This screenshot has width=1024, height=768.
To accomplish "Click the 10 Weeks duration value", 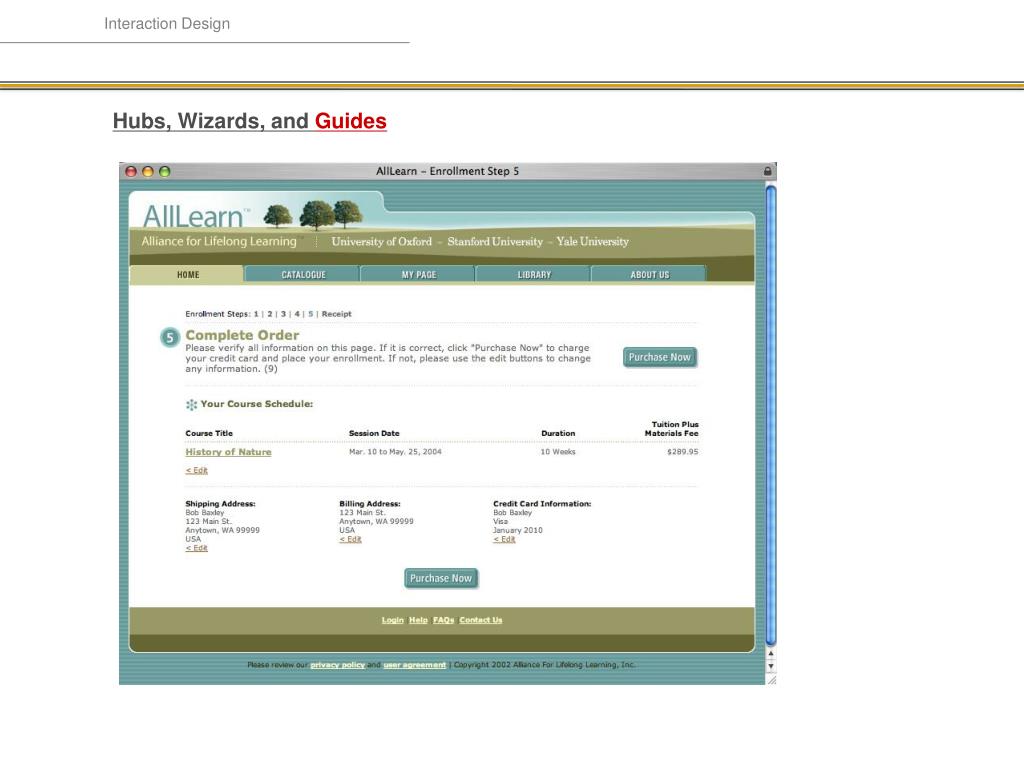I will (x=558, y=452).
